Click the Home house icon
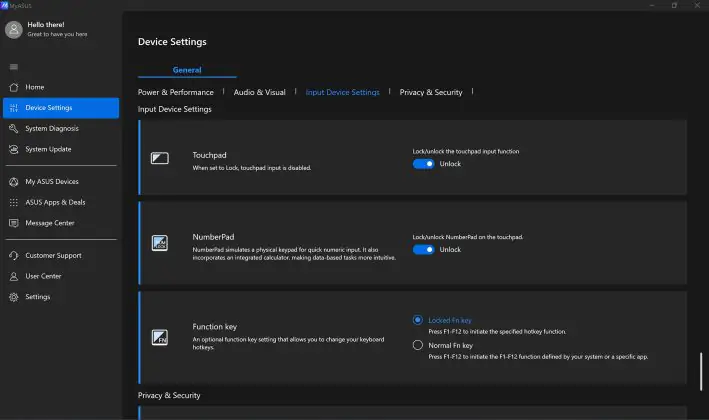The image size is (709, 420). (14, 87)
